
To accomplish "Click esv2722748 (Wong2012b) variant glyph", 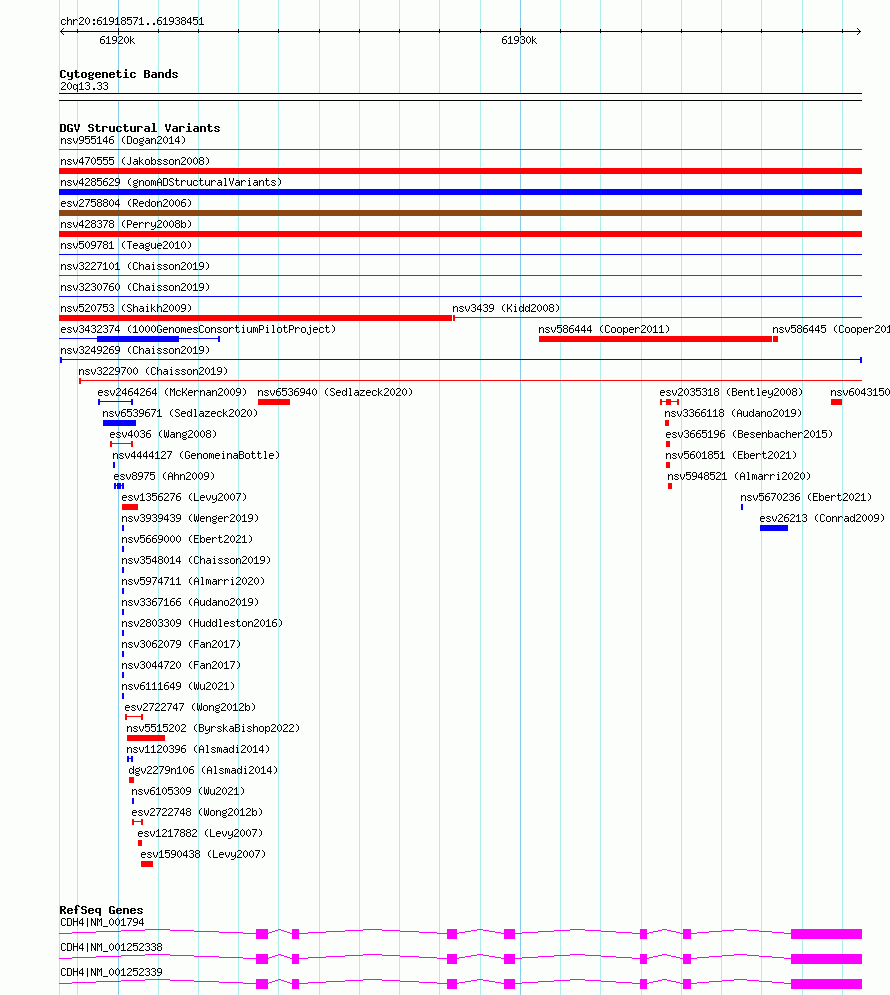I will [x=137, y=821].
